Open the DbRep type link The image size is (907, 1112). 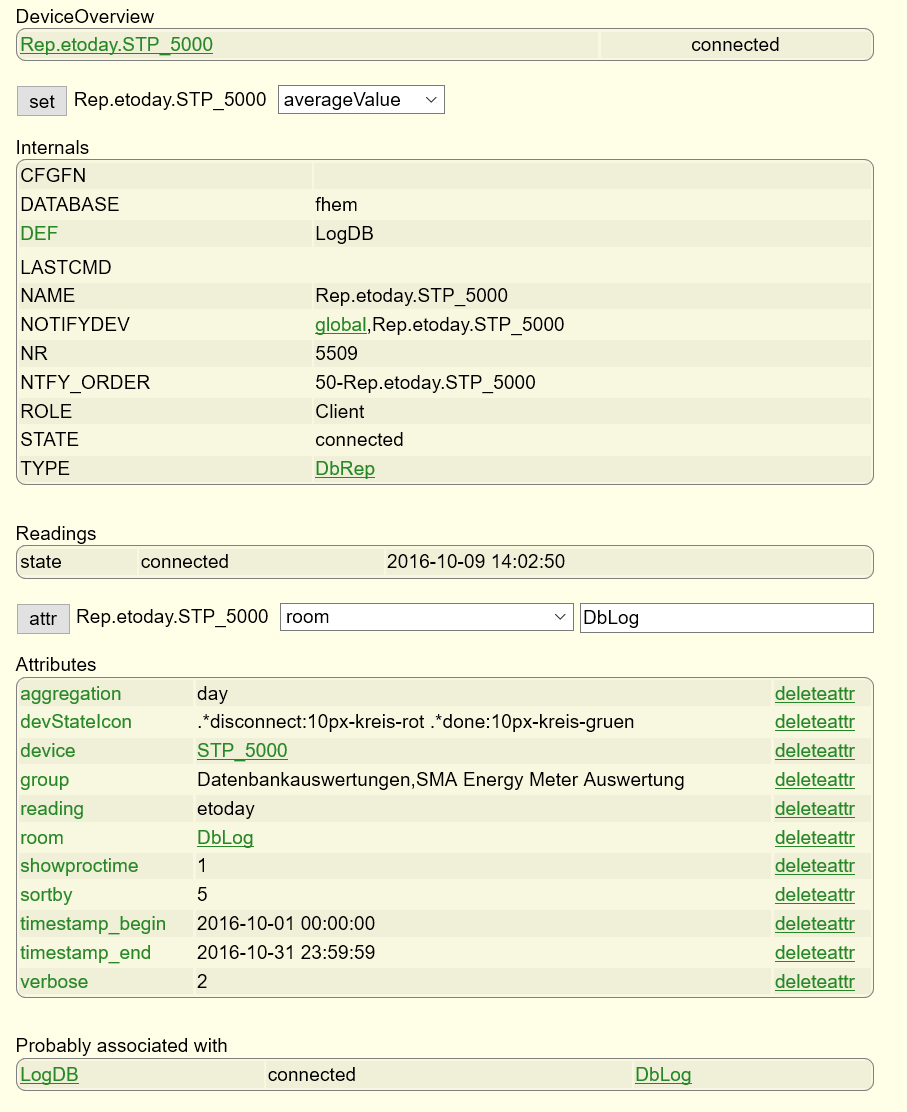(345, 469)
